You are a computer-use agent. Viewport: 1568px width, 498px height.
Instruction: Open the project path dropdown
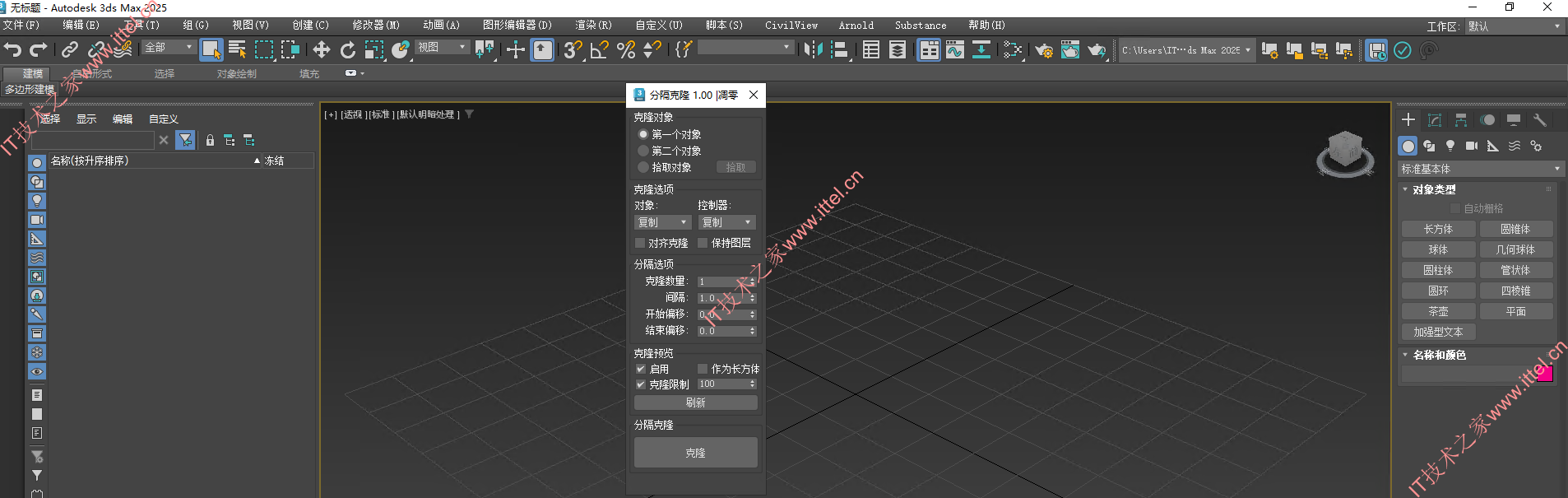(x=1186, y=50)
